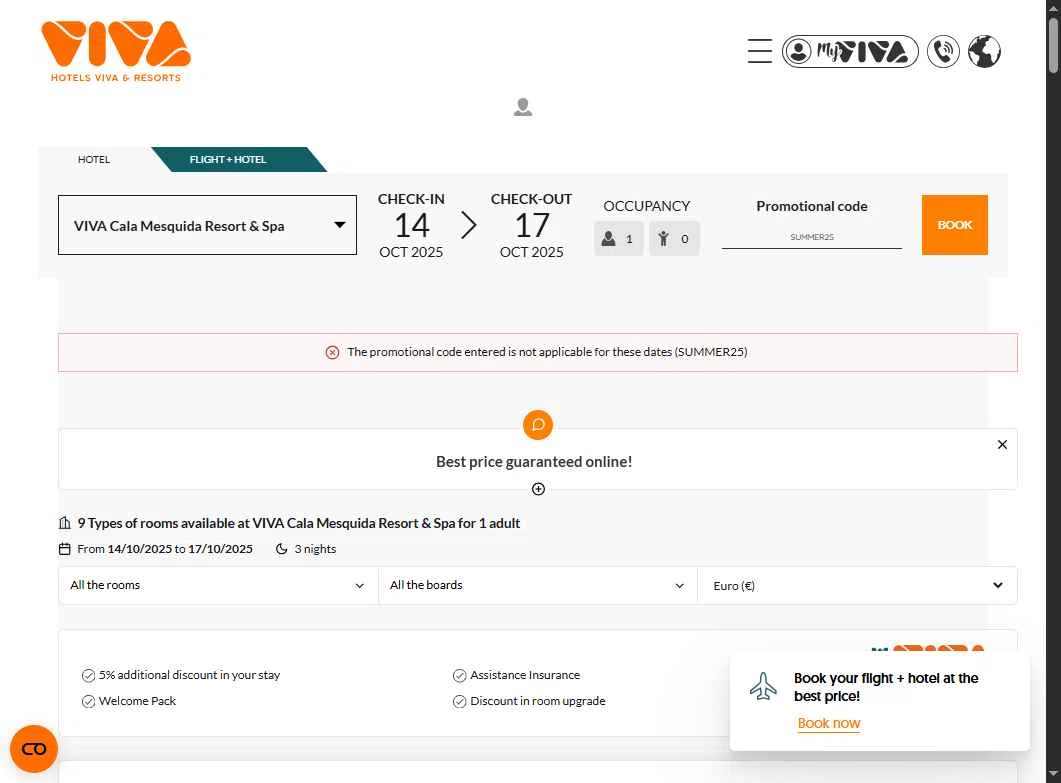Viewport: 1061px width, 783px height.
Task: Click the calendar icon beside date range
Action: point(65,549)
